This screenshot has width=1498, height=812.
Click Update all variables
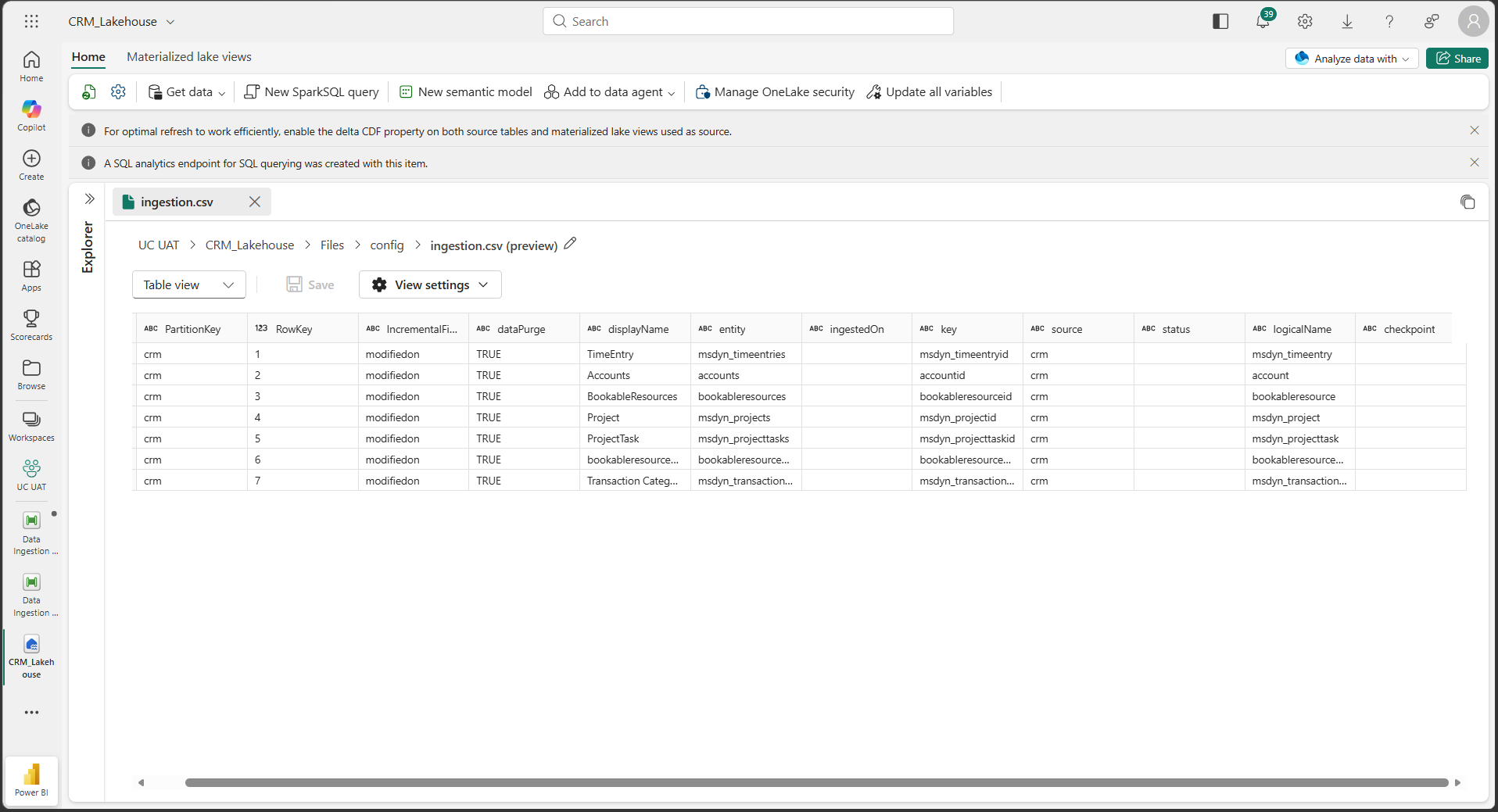(930, 92)
